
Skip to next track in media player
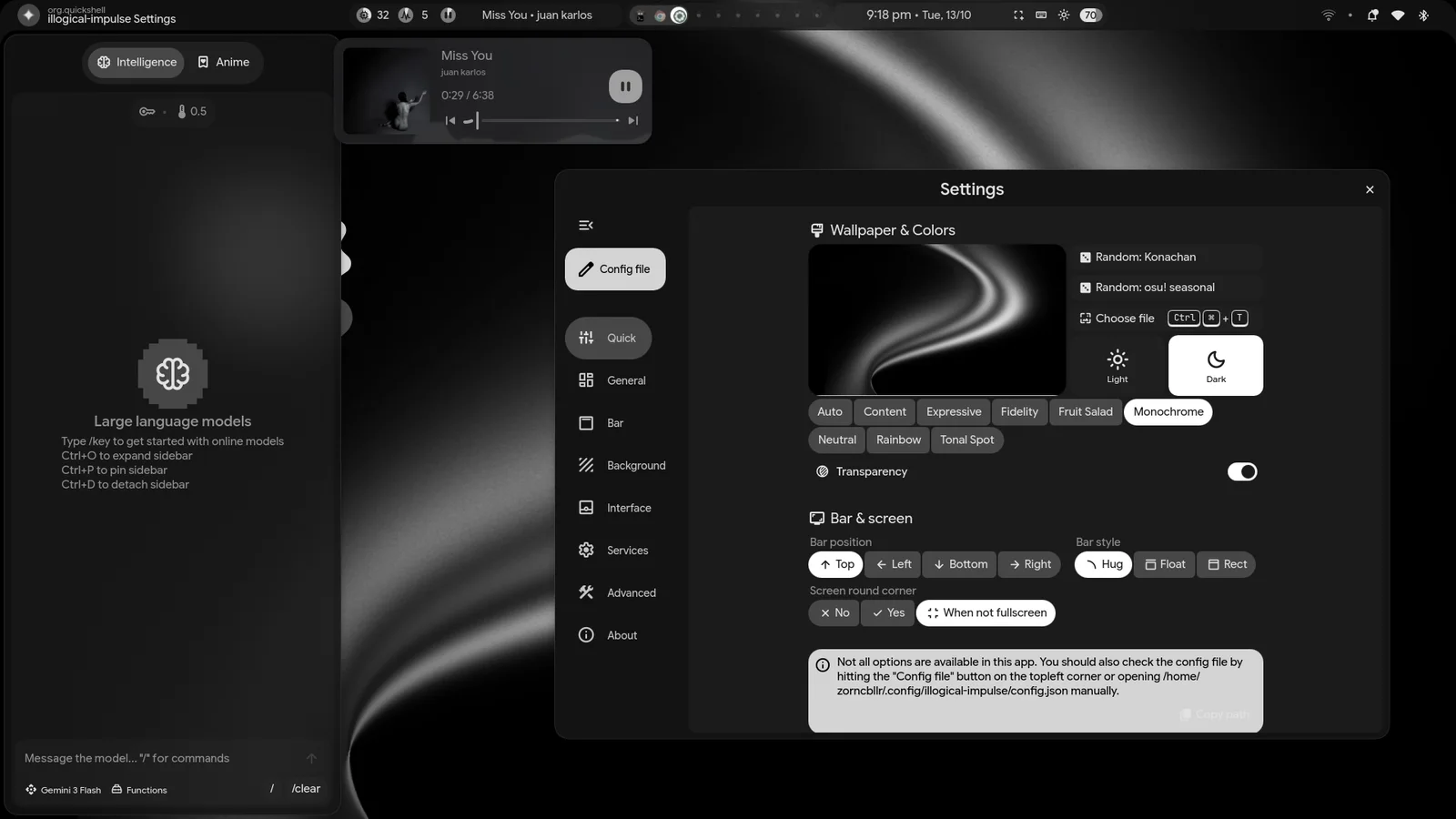coord(633,120)
